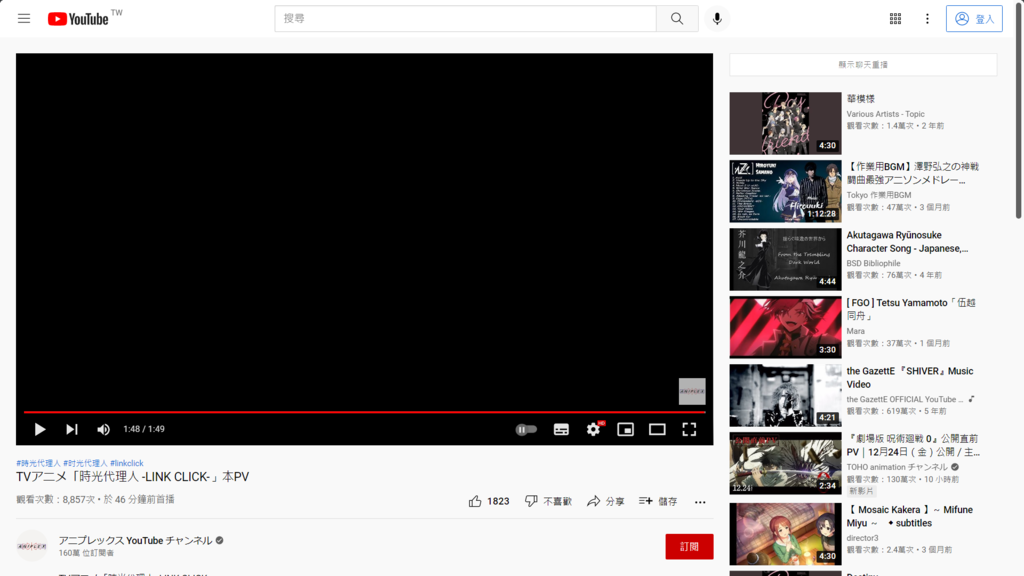
Task: Open Mosaic Kakera video thumbnail
Action: pyautogui.click(x=786, y=534)
